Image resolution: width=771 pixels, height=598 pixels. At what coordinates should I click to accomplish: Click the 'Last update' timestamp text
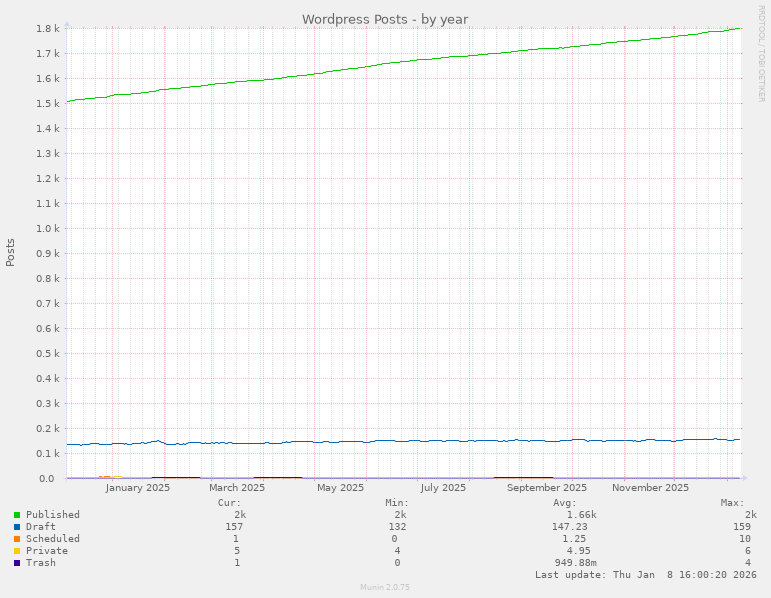tap(645, 575)
